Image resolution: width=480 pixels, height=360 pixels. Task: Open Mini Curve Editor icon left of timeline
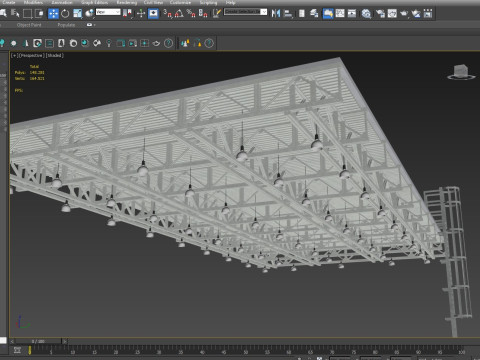pyautogui.click(x=17, y=350)
